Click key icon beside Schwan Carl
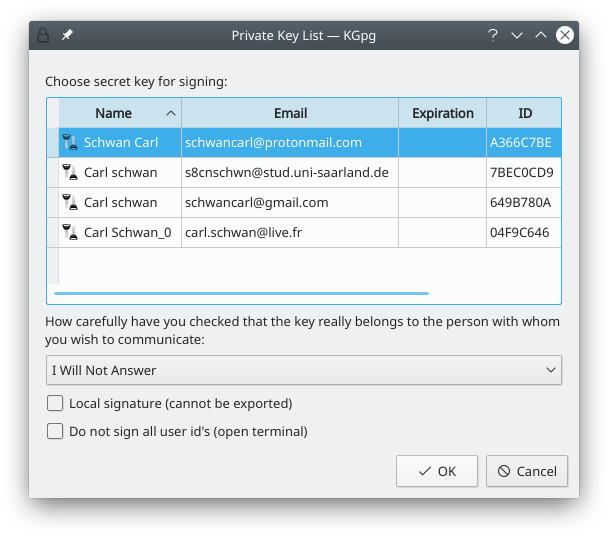 (x=70, y=143)
